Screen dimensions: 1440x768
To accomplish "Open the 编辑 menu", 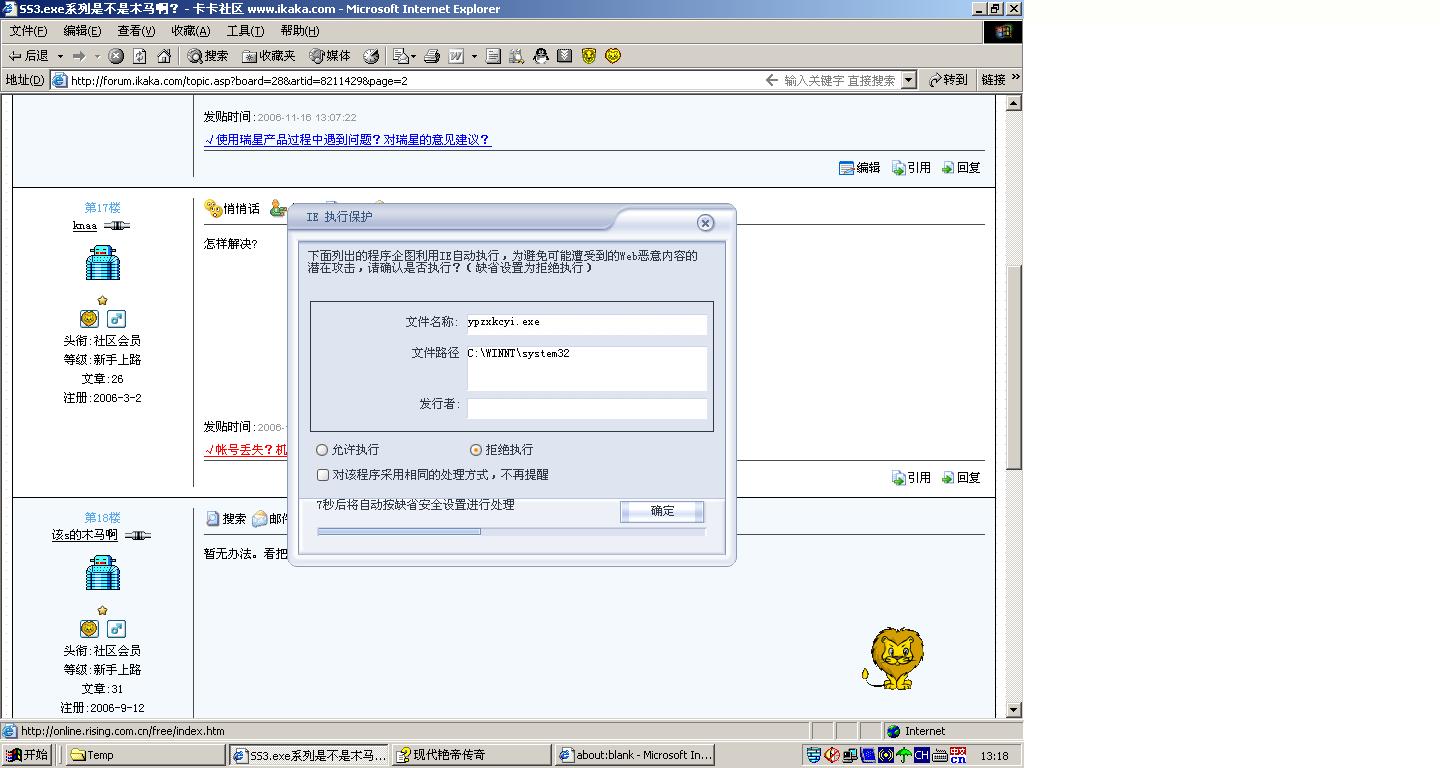I will (82, 31).
